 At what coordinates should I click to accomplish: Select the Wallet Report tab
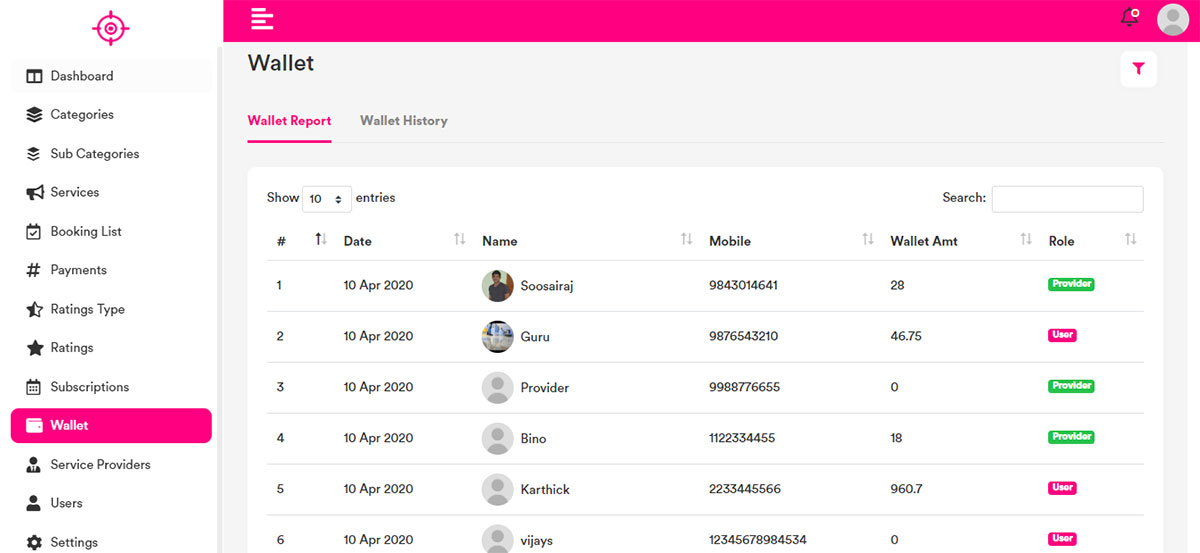coord(289,121)
